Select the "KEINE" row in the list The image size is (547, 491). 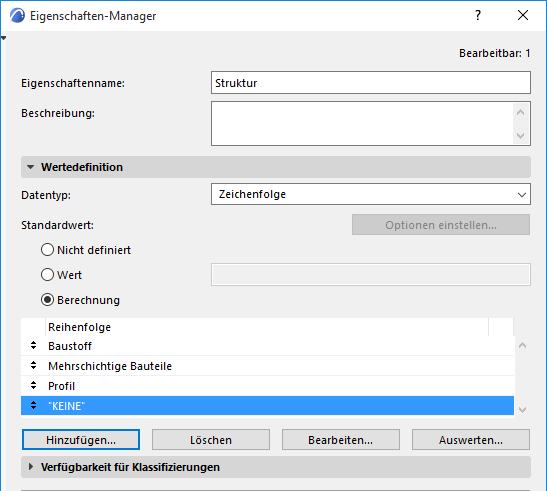coord(268,406)
